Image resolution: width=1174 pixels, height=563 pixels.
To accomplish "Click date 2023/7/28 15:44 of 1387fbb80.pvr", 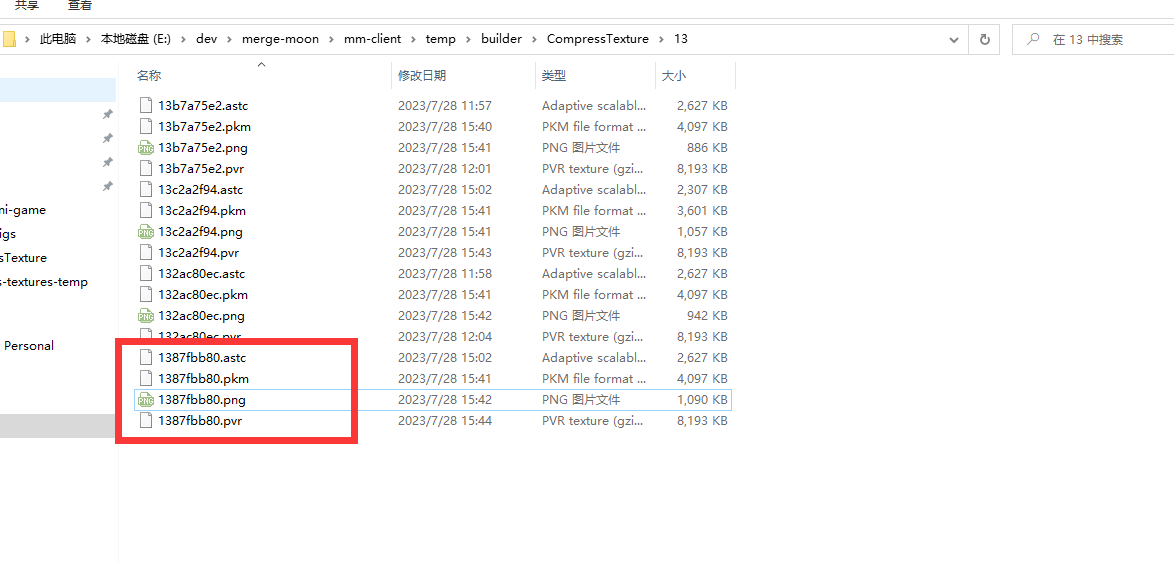I will point(445,421).
